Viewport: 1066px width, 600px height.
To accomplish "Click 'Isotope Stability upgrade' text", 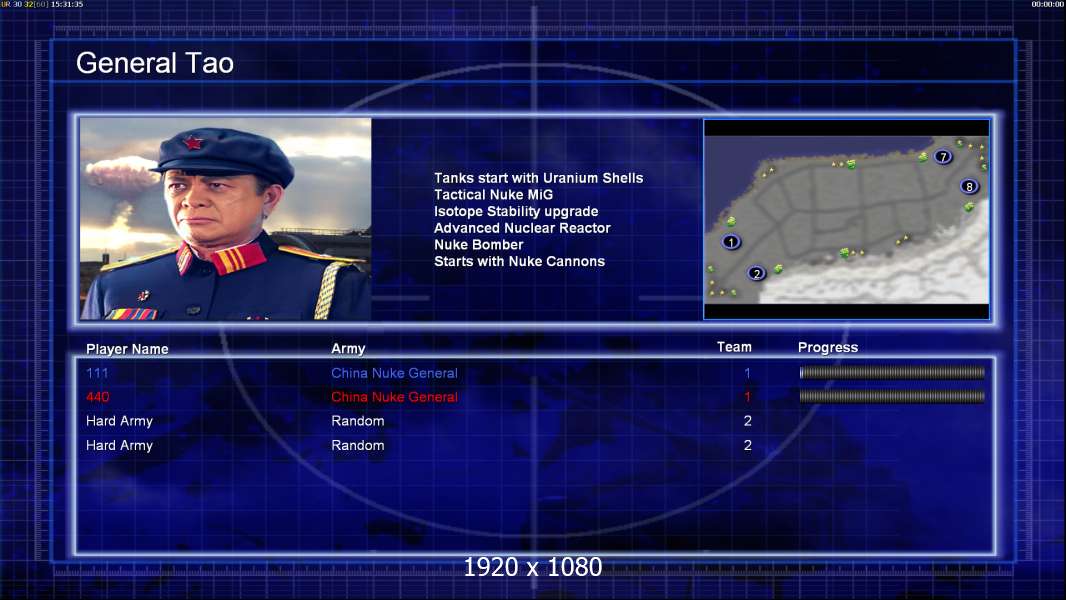I will [516, 211].
